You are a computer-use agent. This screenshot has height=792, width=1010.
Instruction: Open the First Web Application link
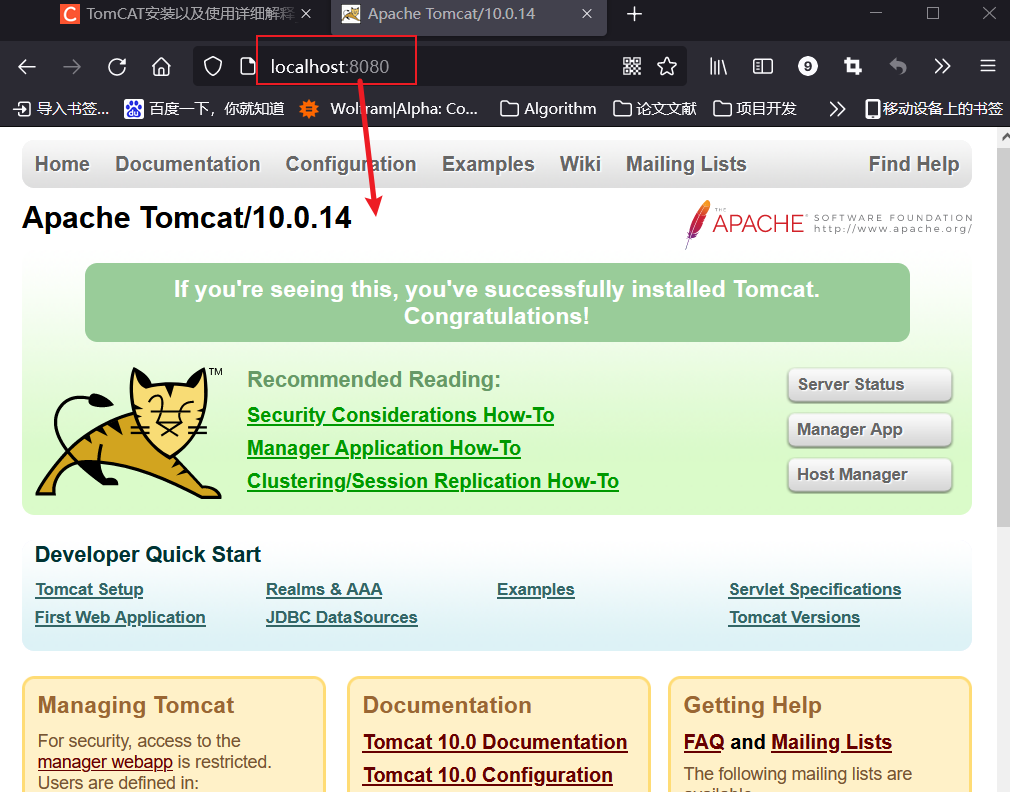[120, 618]
